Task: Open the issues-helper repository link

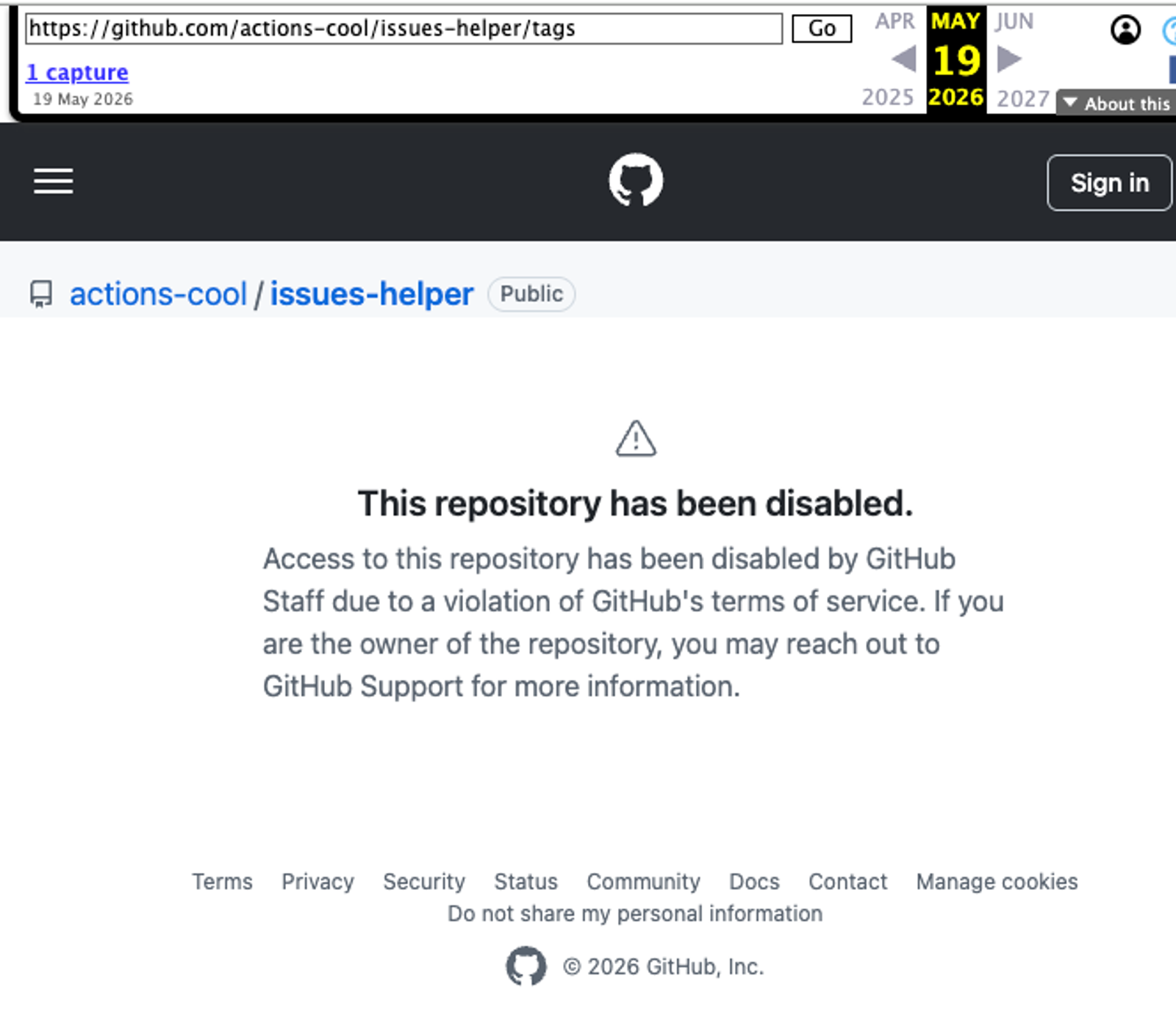Action: (372, 294)
